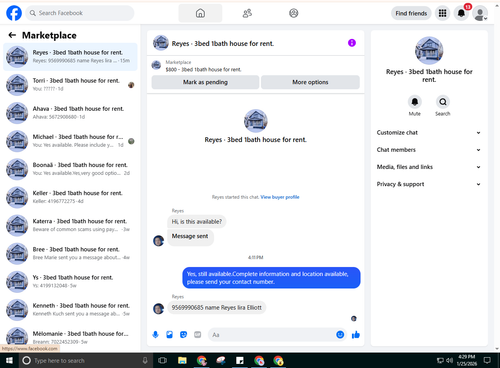Open the Windows action center icon
Screen dimensions: 500x368
[x=487, y=360]
